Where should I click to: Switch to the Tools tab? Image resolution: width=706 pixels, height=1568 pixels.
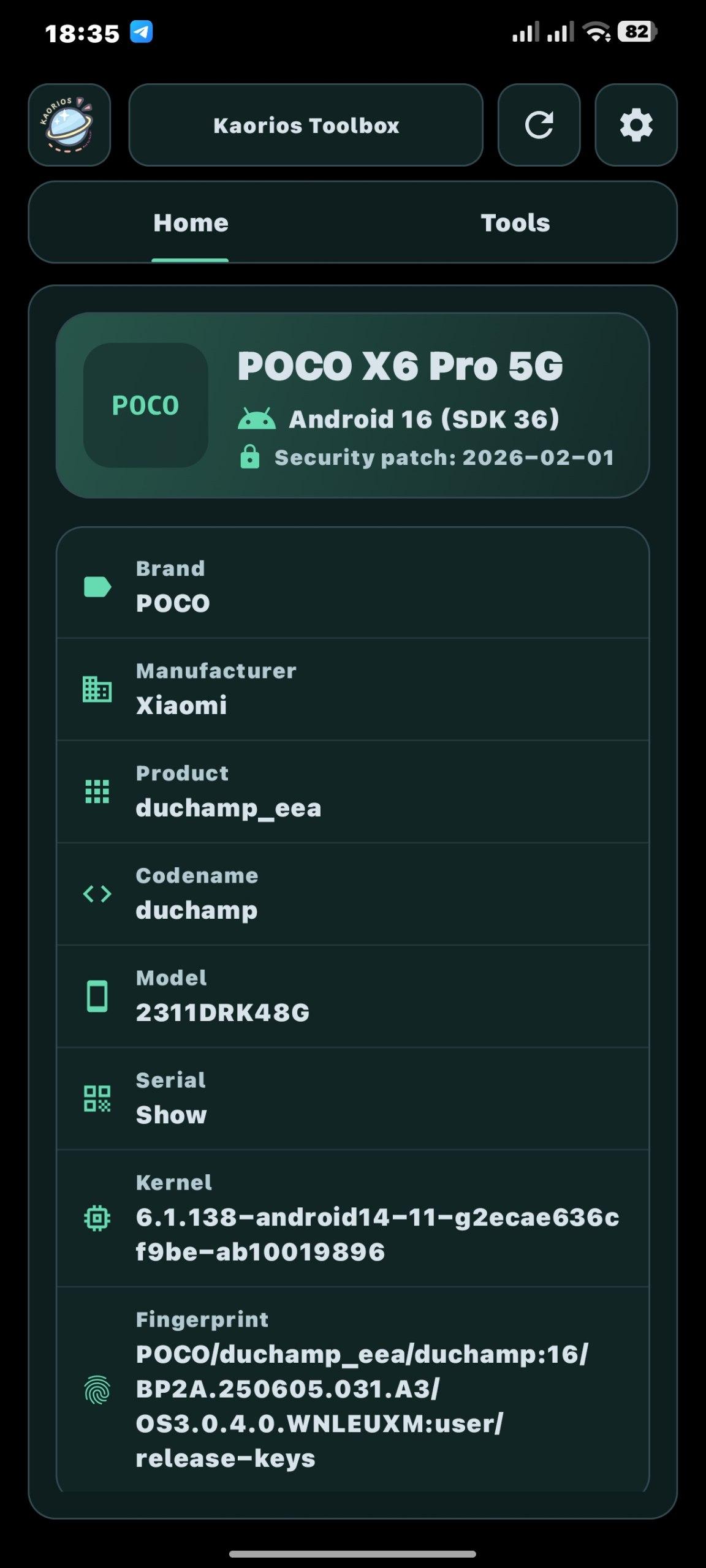[515, 223]
